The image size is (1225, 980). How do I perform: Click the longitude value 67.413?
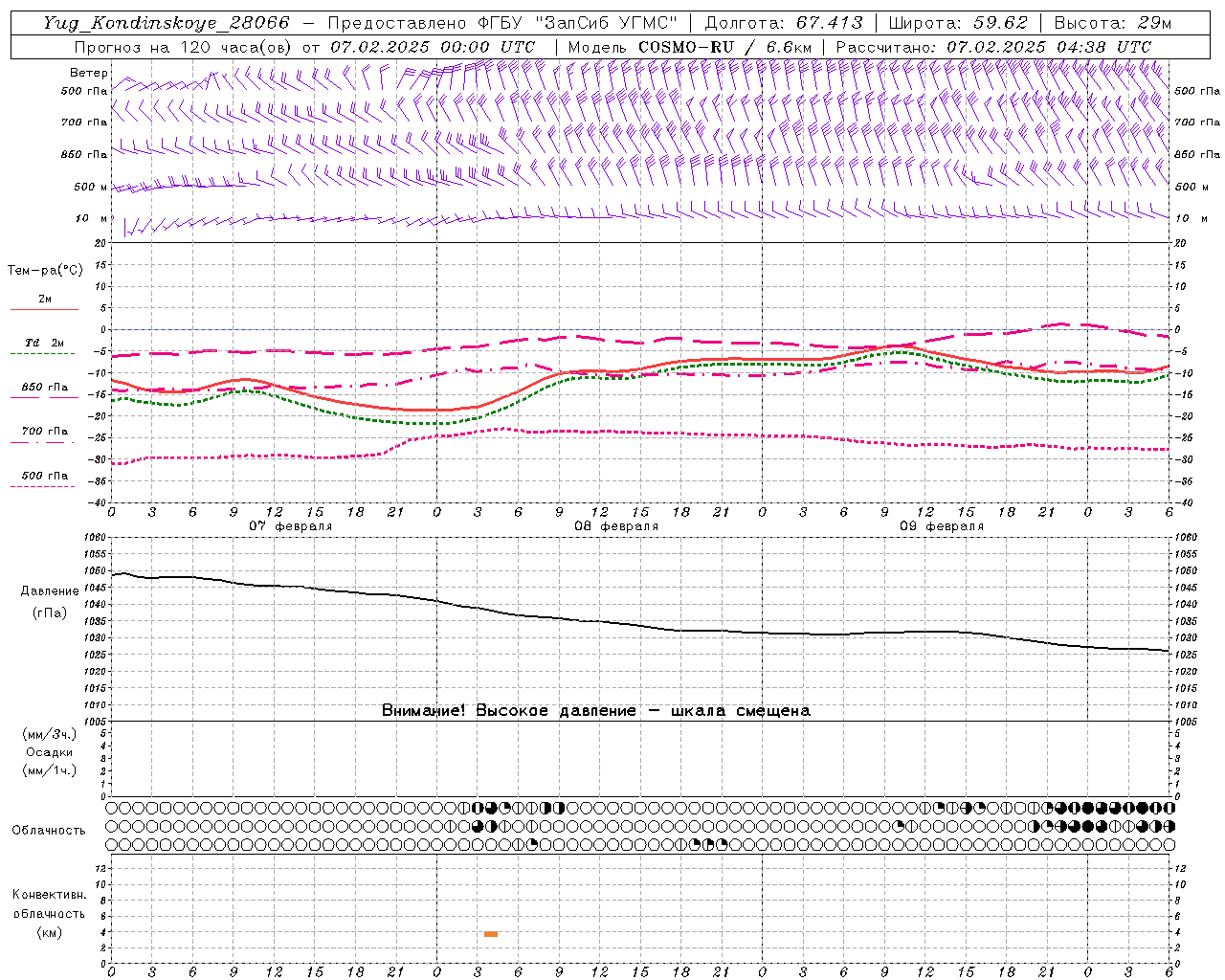pyautogui.click(x=830, y=23)
